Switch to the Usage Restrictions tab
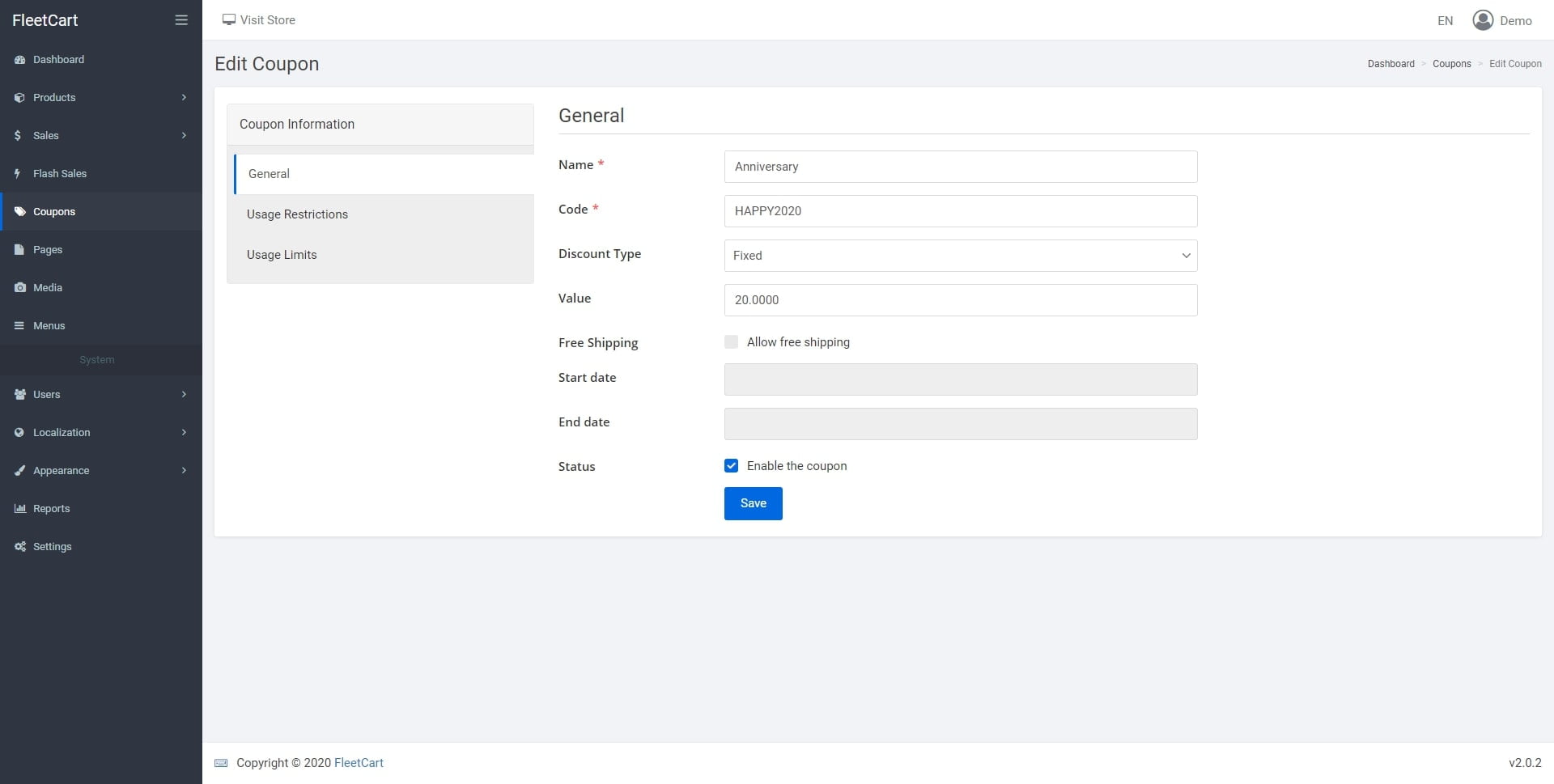The height and width of the screenshot is (784, 1554). click(297, 214)
